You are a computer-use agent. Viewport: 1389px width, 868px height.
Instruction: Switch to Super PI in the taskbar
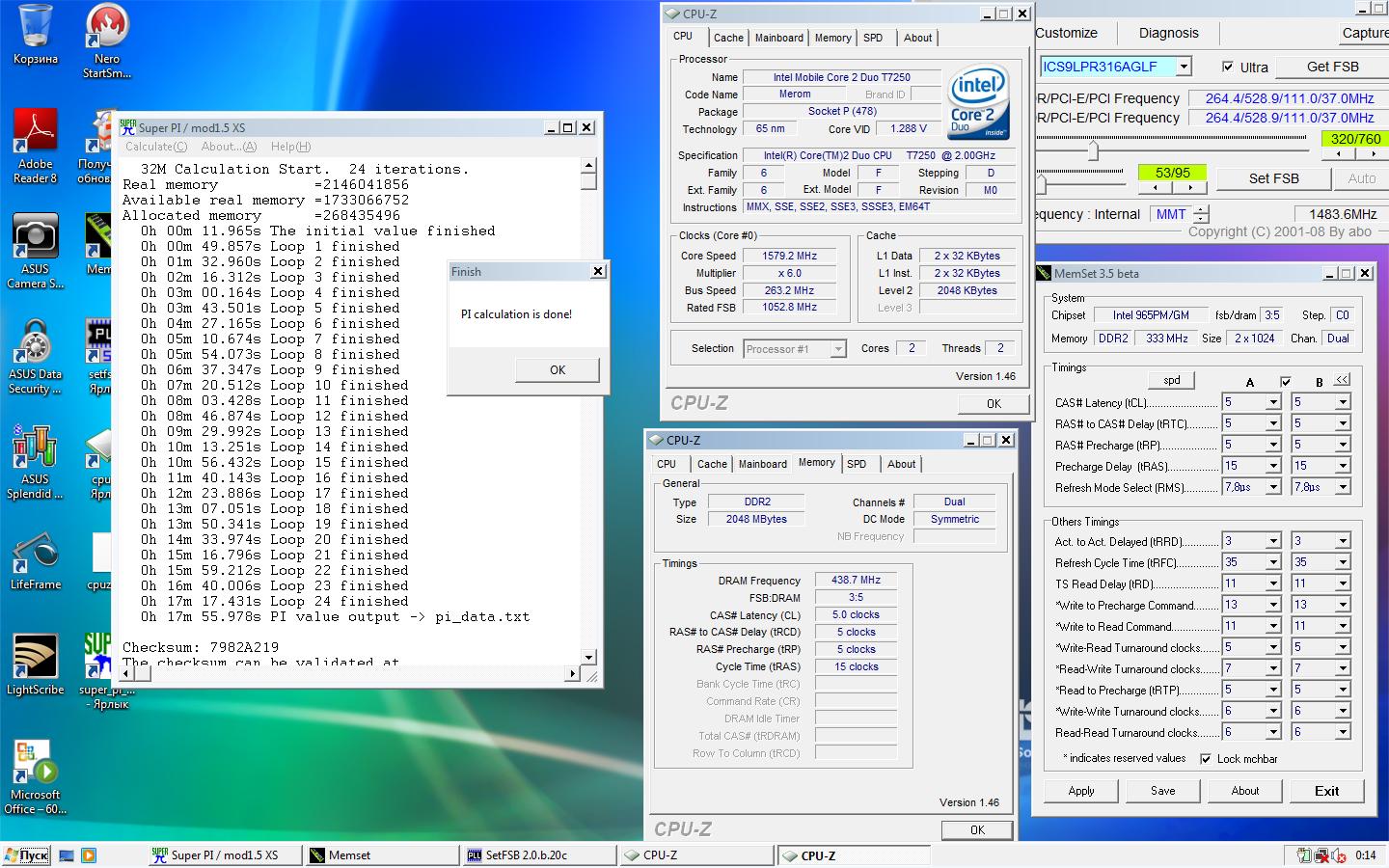pos(224,855)
